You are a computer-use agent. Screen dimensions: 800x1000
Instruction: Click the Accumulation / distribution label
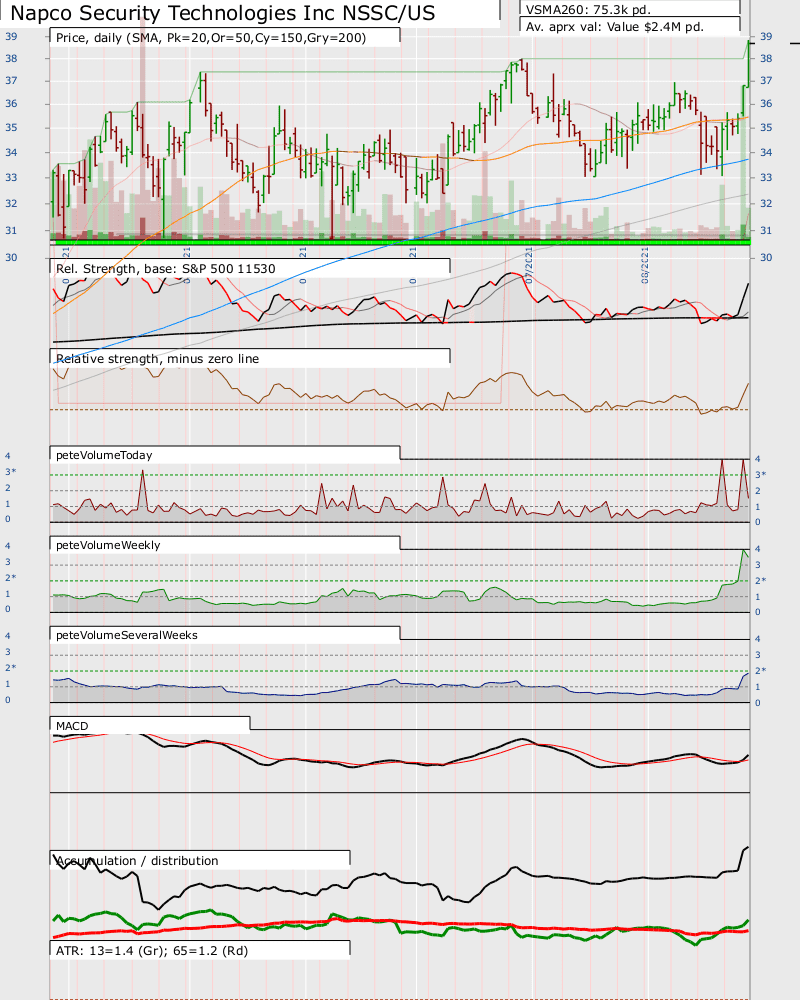pyautogui.click(x=137, y=860)
